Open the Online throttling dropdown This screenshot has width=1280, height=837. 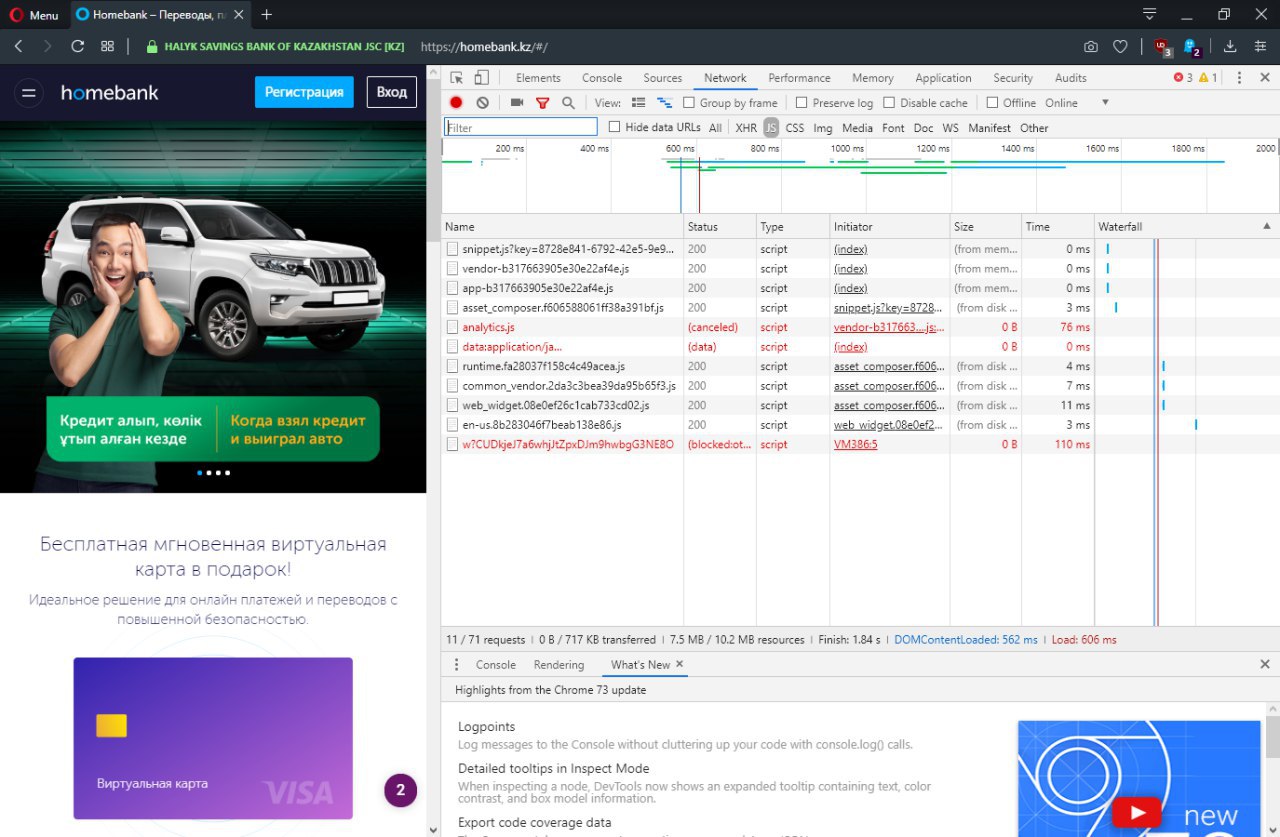(1077, 103)
